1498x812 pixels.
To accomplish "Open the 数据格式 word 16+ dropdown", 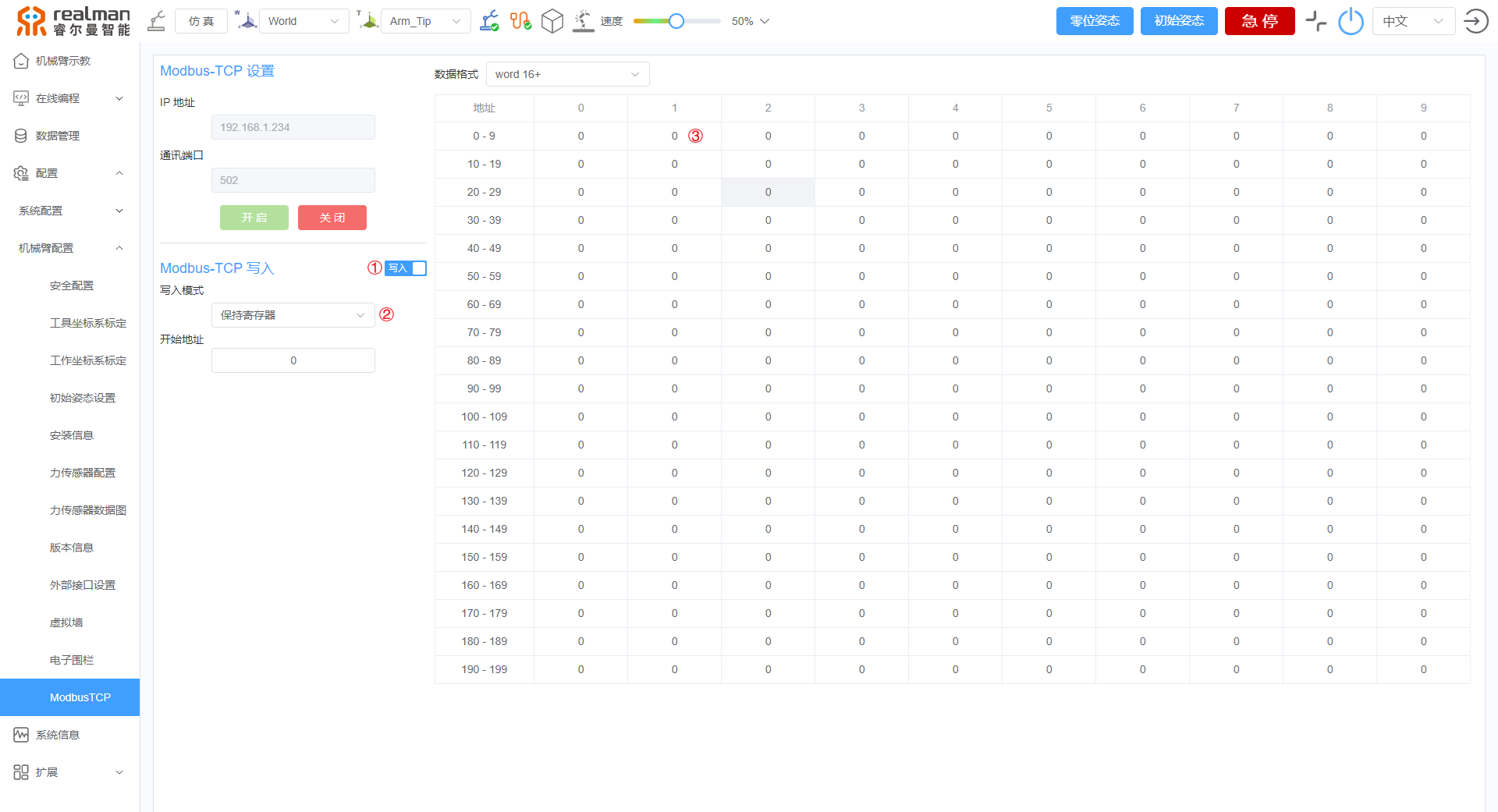I will (x=567, y=74).
